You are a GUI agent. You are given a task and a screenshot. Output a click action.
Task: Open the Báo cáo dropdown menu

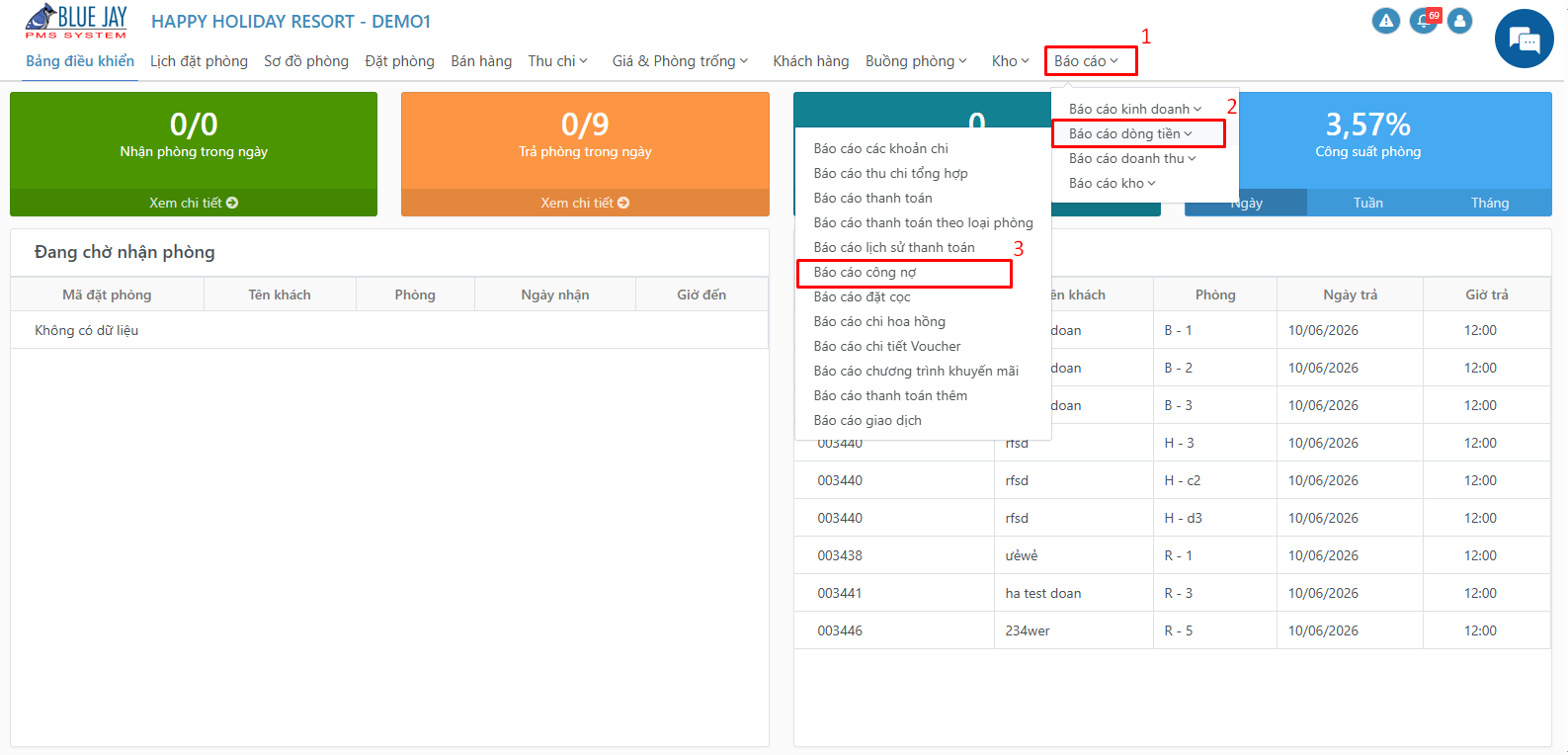click(x=1087, y=61)
